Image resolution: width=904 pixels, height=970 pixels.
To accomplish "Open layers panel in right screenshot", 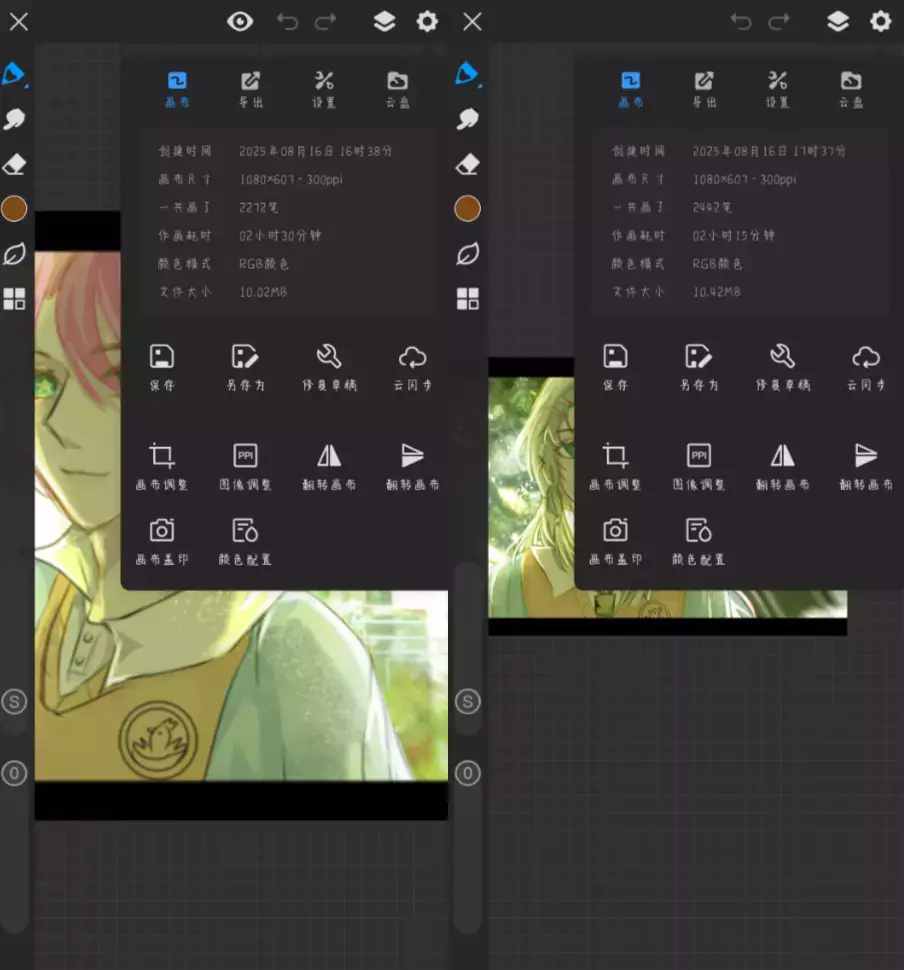I will click(838, 22).
